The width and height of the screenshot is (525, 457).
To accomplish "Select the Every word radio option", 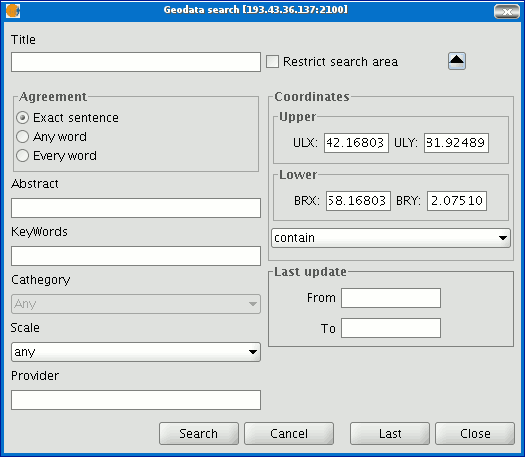I will point(22,156).
